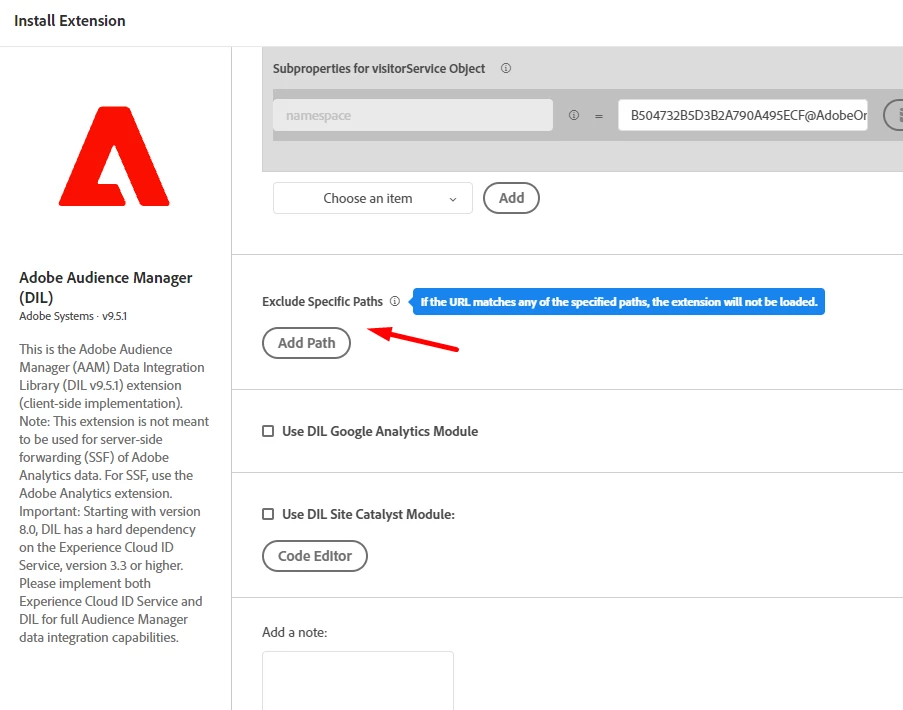The height and width of the screenshot is (710, 903).
Task: Click inside the Add a note text area
Action: pyautogui.click(x=358, y=681)
